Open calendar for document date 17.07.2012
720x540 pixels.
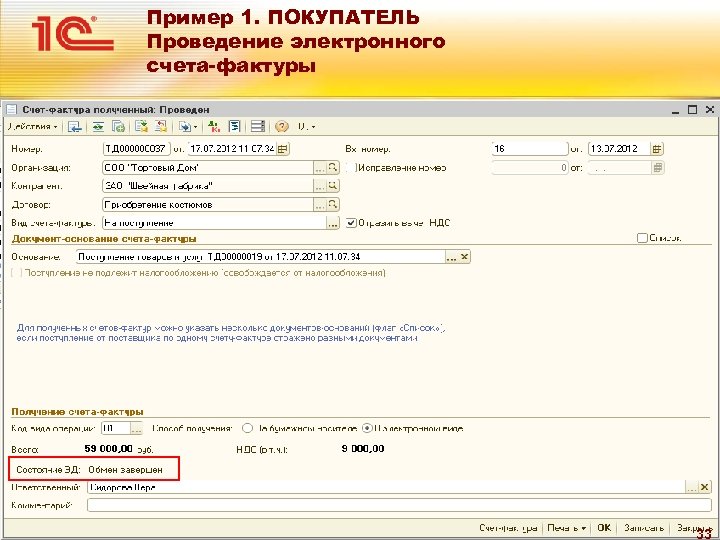point(283,149)
